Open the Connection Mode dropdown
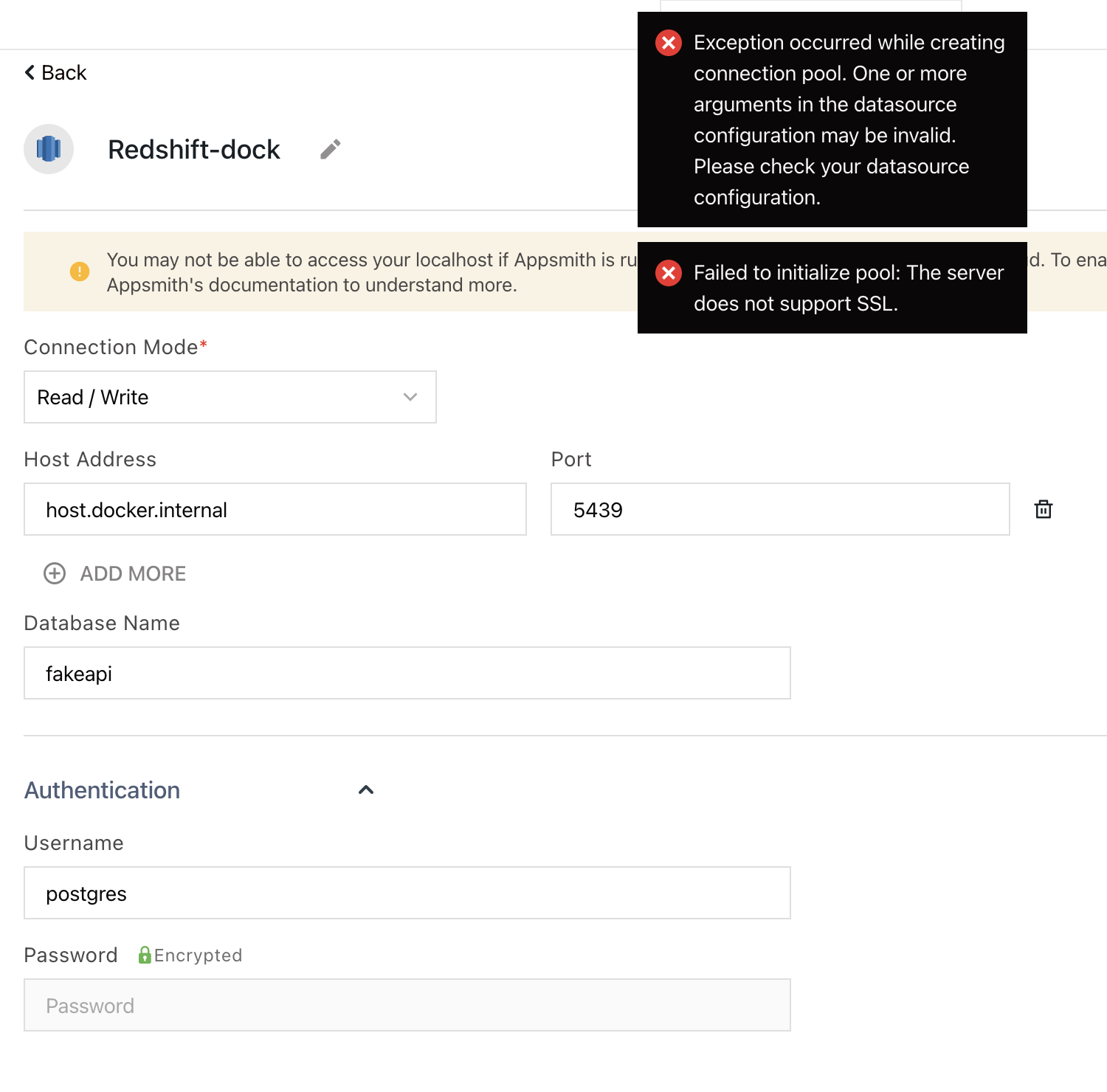 (x=230, y=397)
